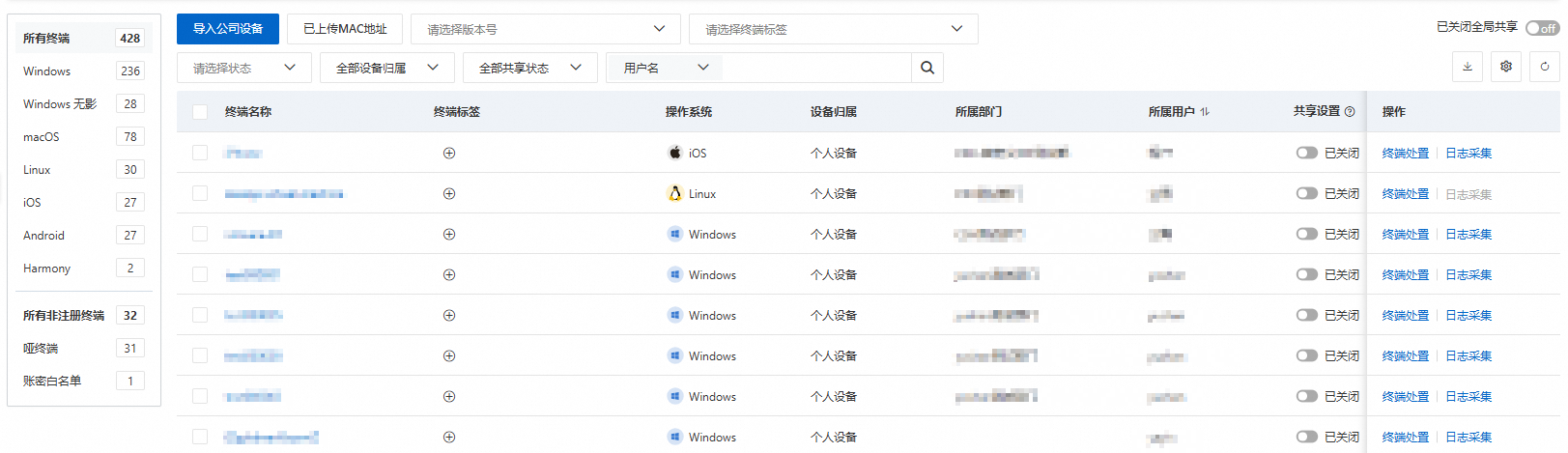Screen dimensions: 1568x453
Task: Toggle the sharing switch in the Linux row
Action: click(1307, 193)
